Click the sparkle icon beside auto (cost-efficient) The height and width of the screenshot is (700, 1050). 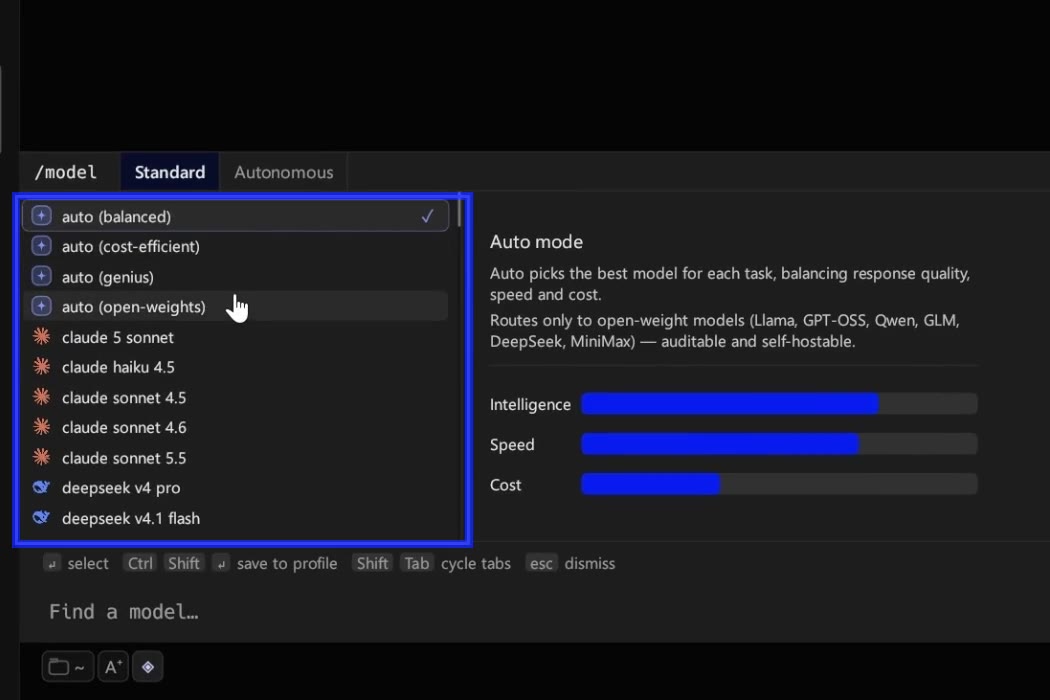42,247
